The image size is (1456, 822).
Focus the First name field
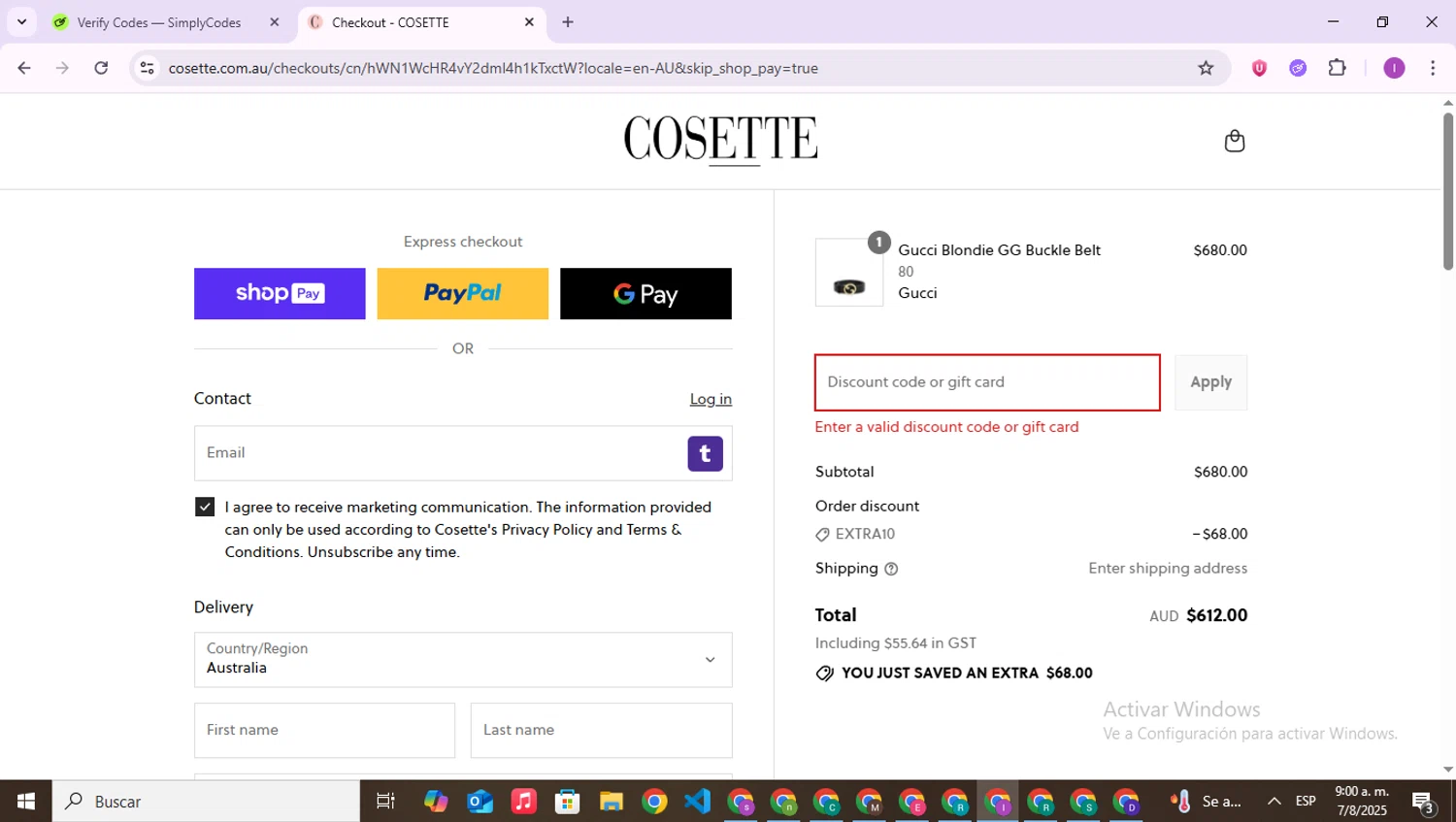pyautogui.click(x=324, y=730)
